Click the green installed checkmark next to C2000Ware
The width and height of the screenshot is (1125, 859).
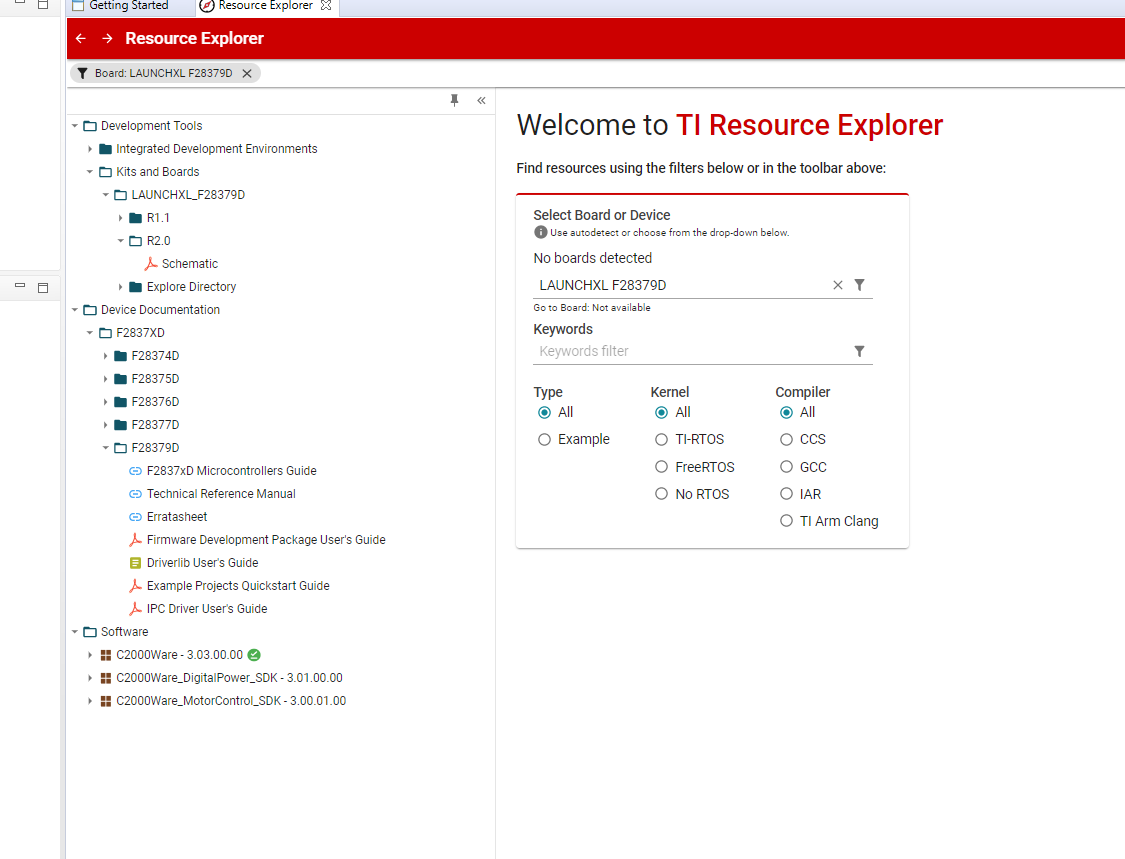(x=254, y=654)
